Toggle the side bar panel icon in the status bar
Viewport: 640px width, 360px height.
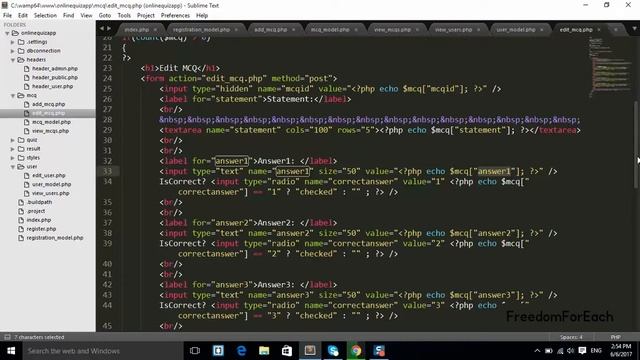(7, 337)
